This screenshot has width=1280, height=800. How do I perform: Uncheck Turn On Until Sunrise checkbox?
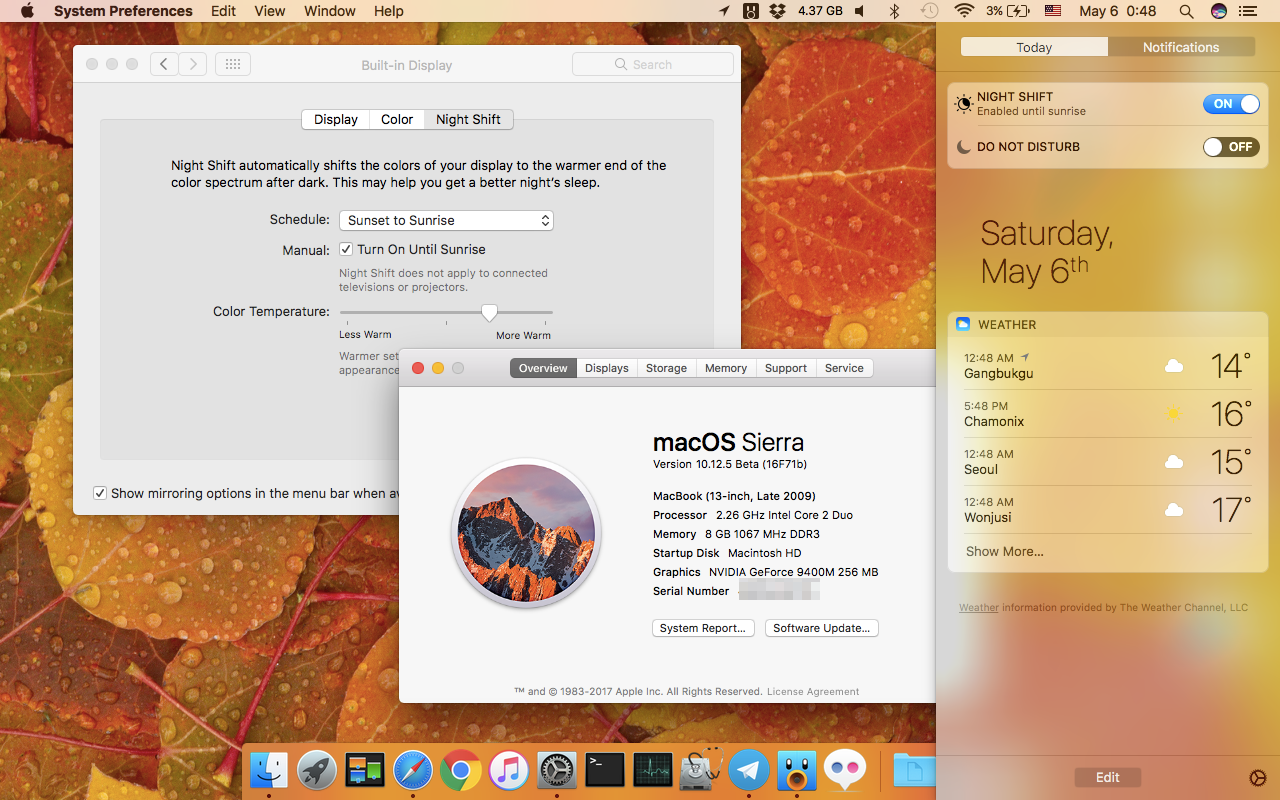coord(346,249)
